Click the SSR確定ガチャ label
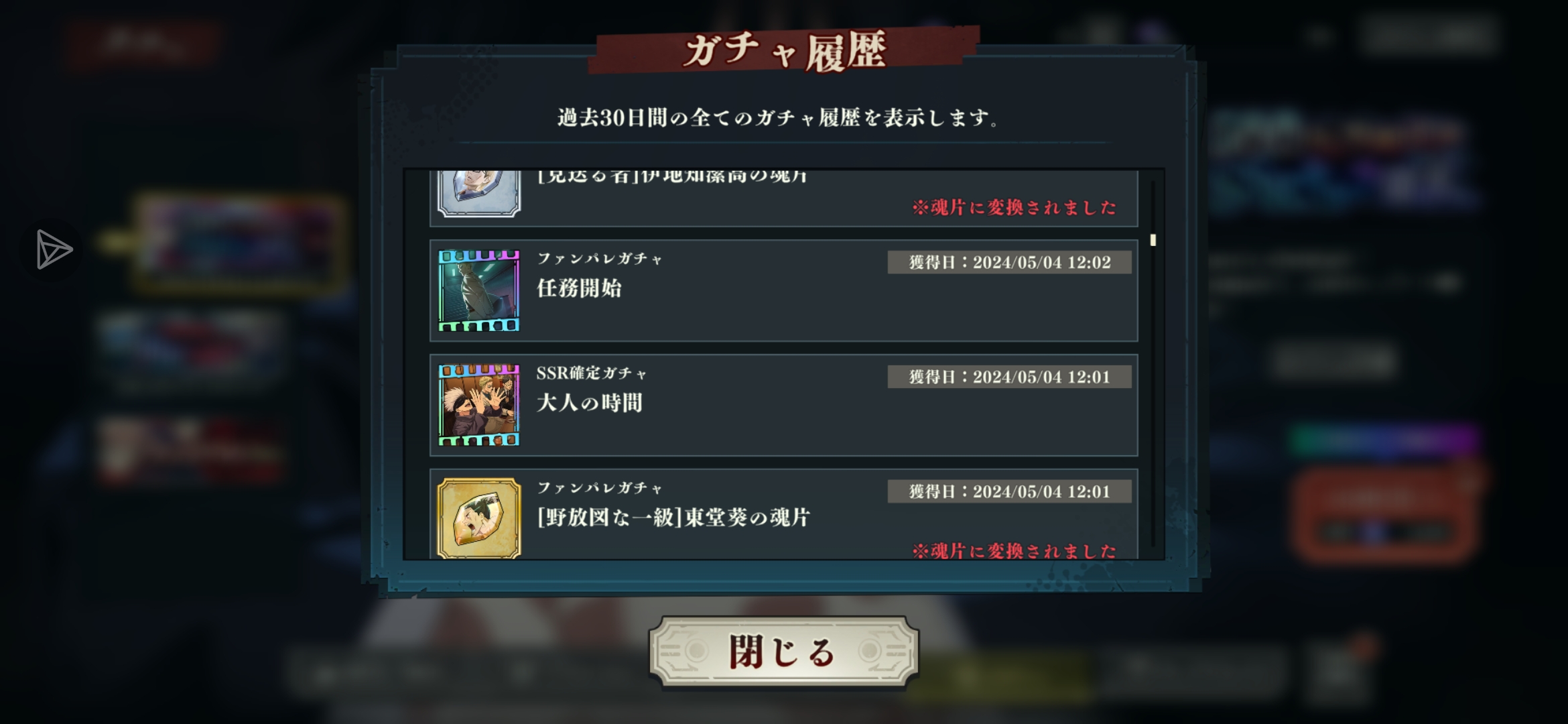This screenshot has height=724, width=1568. coord(592,373)
